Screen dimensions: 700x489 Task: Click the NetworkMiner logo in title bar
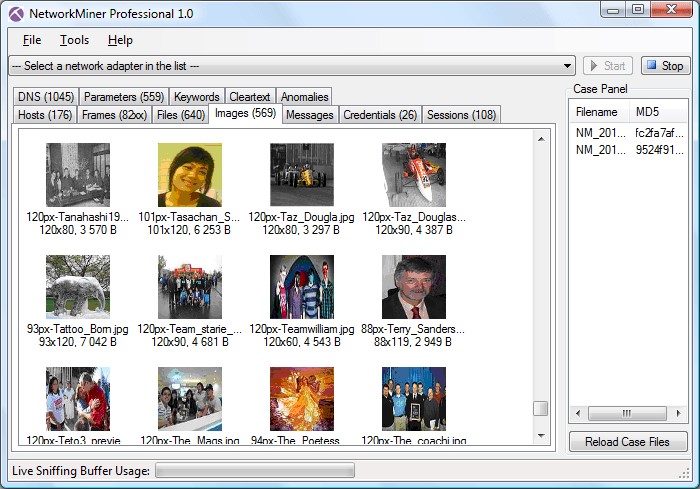(15, 14)
